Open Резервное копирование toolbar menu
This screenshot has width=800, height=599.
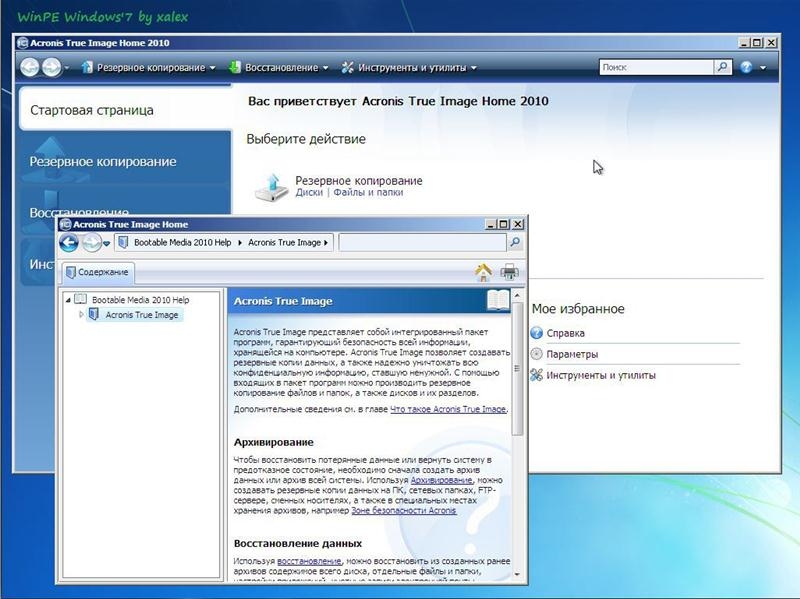click(148, 67)
